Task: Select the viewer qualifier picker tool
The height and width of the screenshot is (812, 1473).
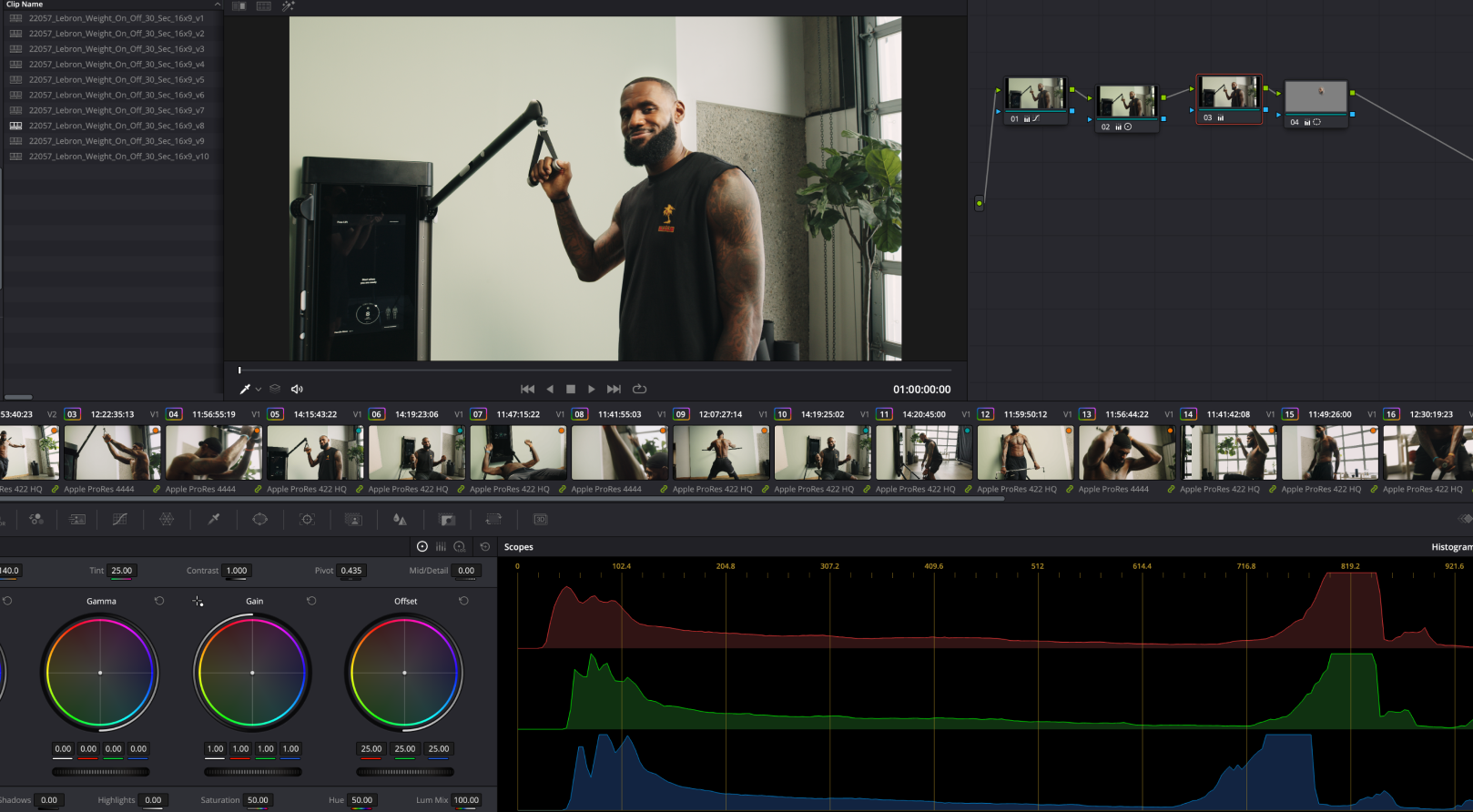Action: coord(245,389)
